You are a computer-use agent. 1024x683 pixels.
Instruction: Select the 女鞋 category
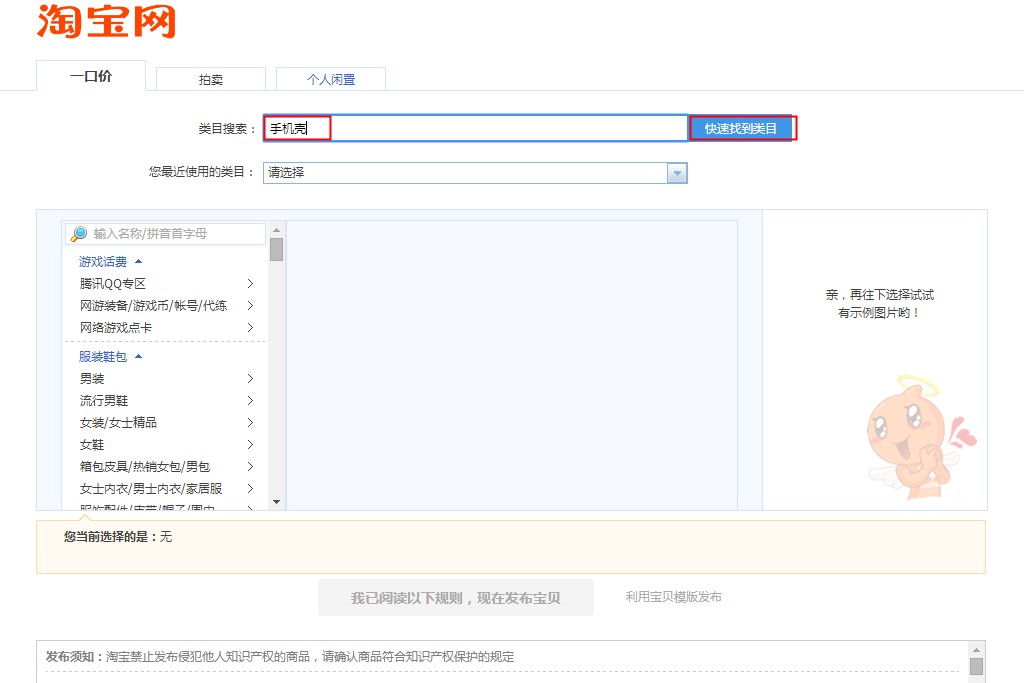click(166, 445)
